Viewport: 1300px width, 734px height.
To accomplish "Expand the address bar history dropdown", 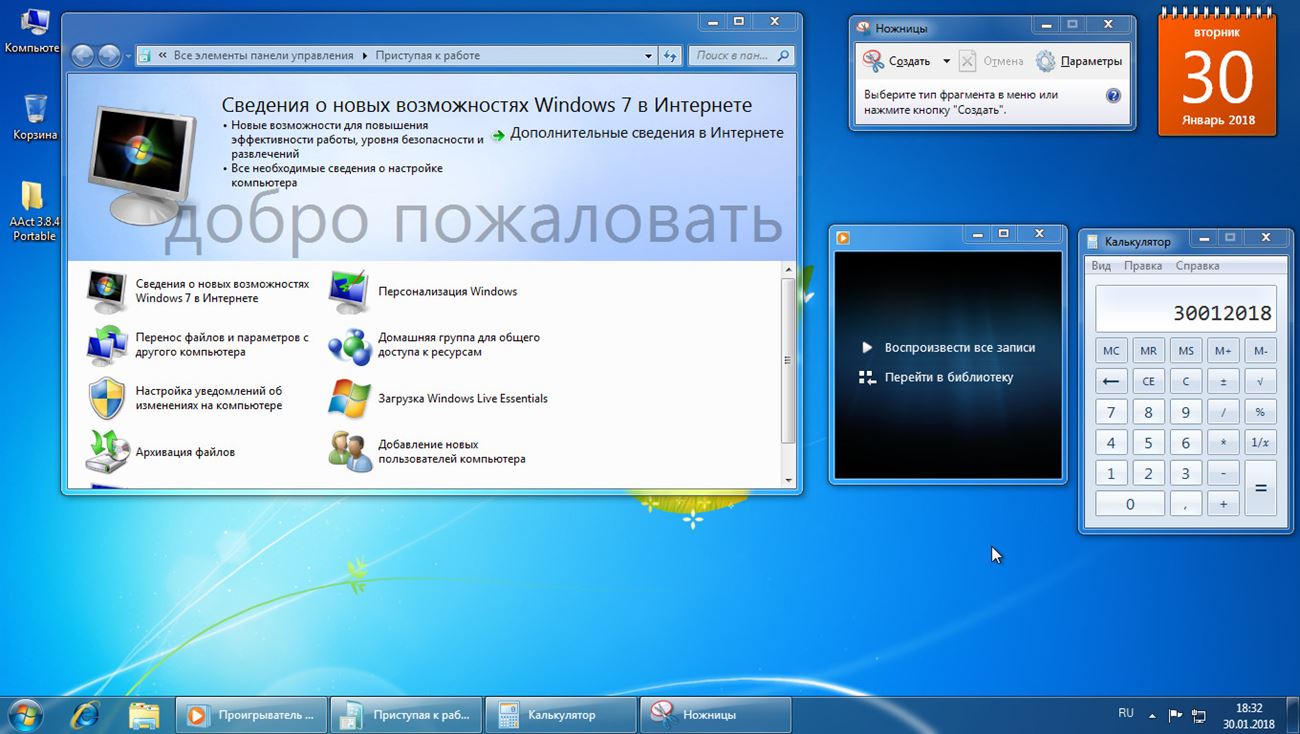I will click(649, 56).
